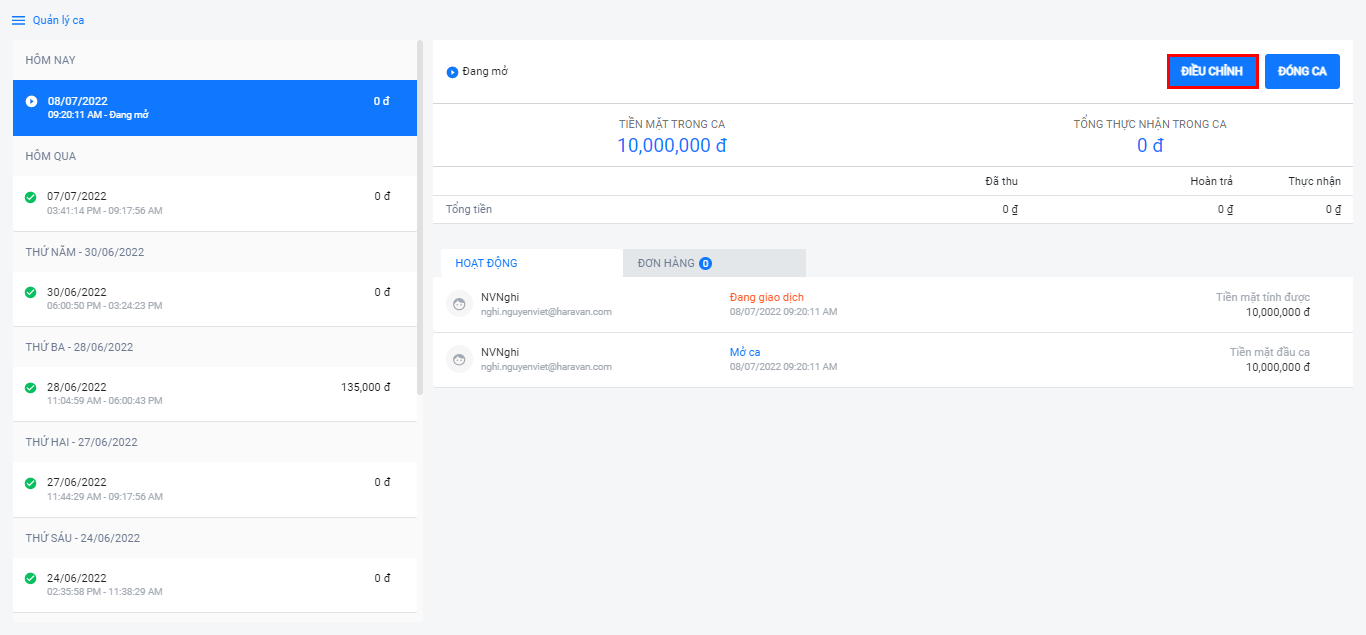1366x635 pixels.
Task: Select the 24/06/2022 shift entry
Action: click(215, 585)
